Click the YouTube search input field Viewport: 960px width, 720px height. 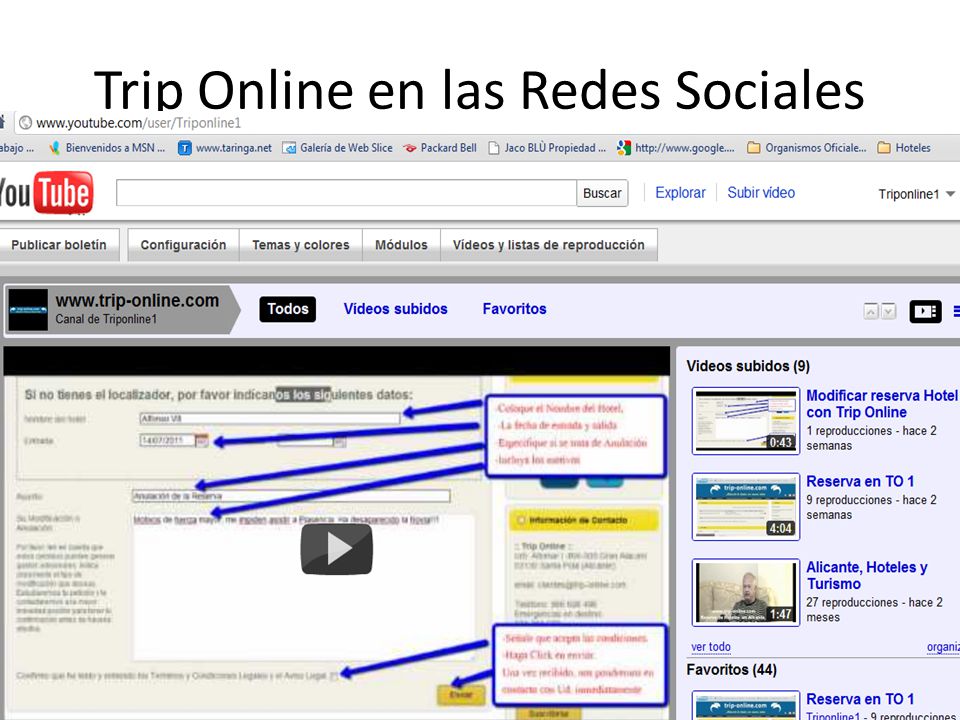[347, 193]
